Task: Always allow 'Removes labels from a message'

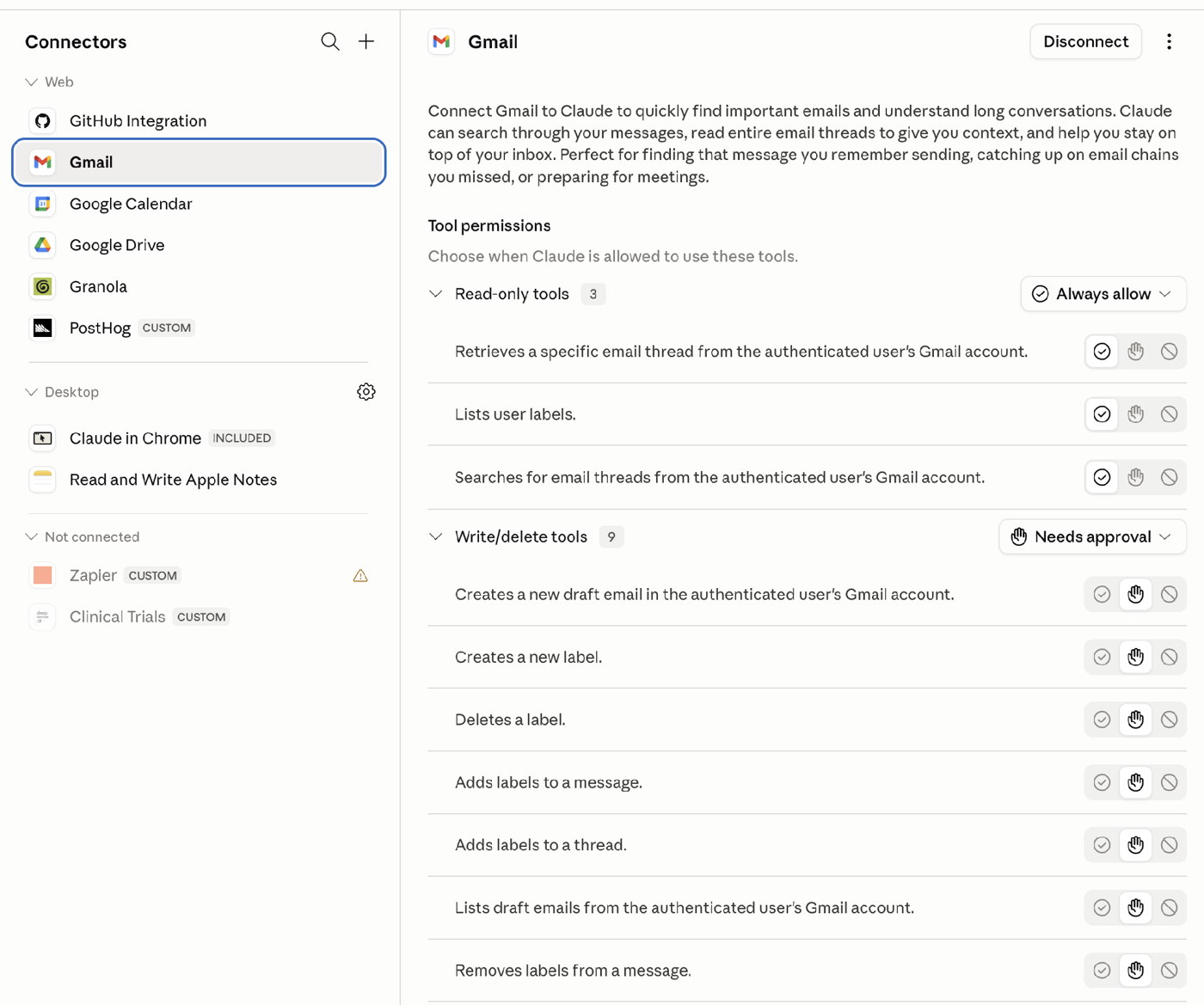Action: tap(1102, 971)
